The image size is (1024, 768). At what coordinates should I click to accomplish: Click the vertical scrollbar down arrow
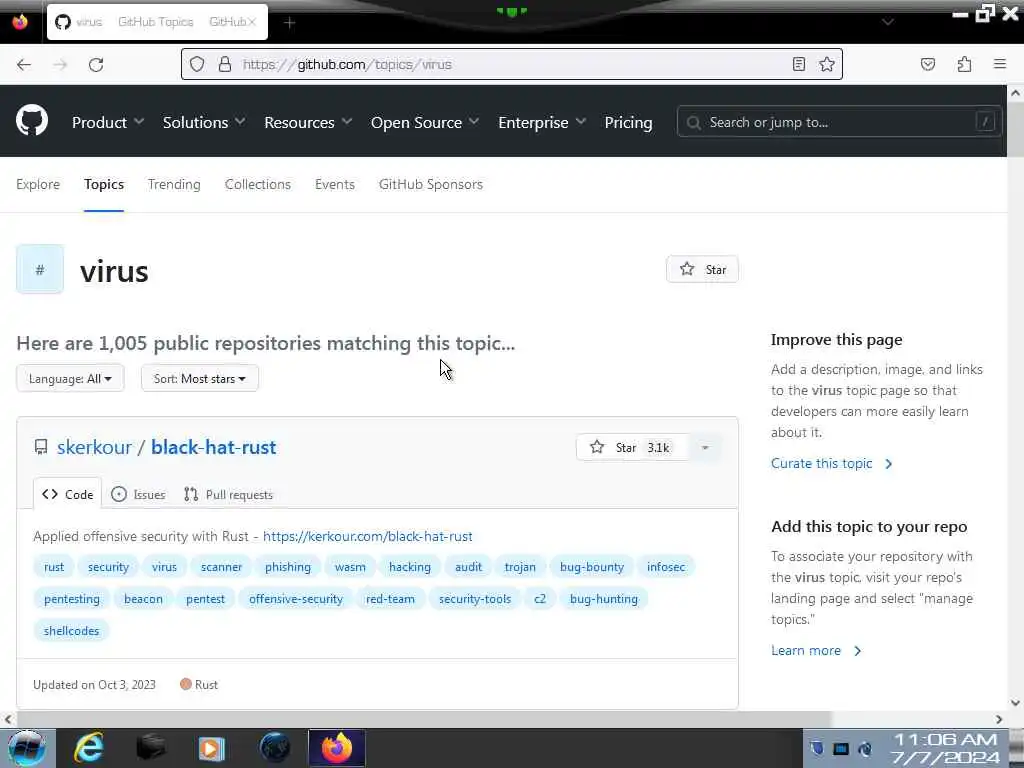[1015, 703]
